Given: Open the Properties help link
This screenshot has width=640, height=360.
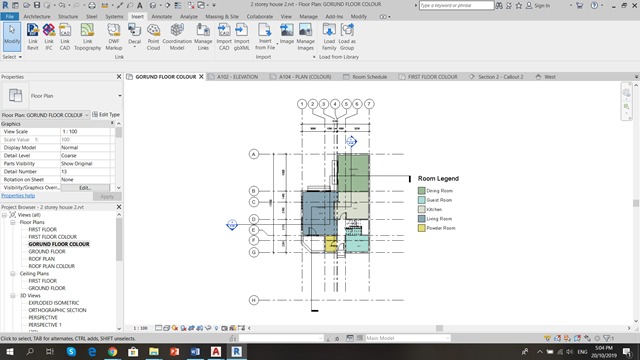Looking at the screenshot, I should pyautogui.click(x=18, y=196).
